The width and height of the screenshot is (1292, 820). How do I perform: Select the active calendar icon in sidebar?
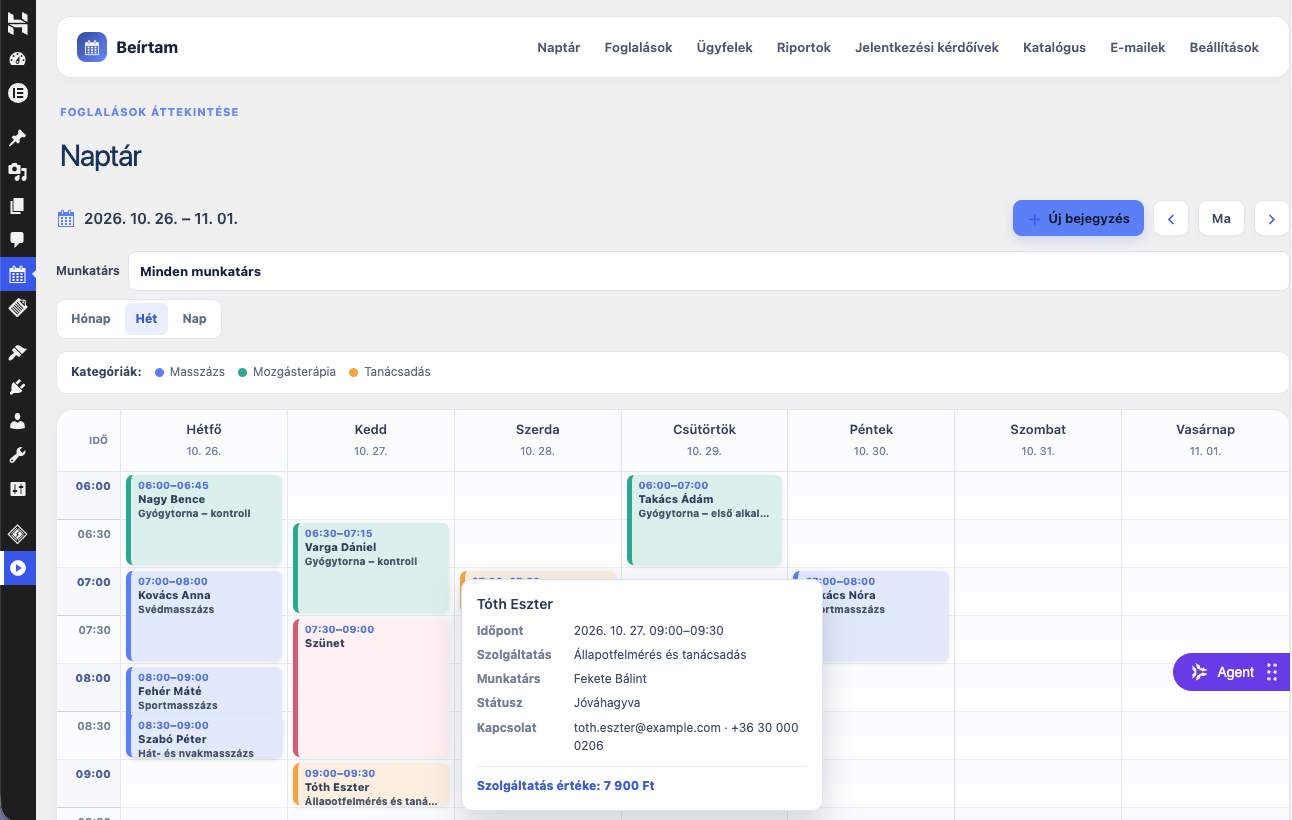coord(17,274)
